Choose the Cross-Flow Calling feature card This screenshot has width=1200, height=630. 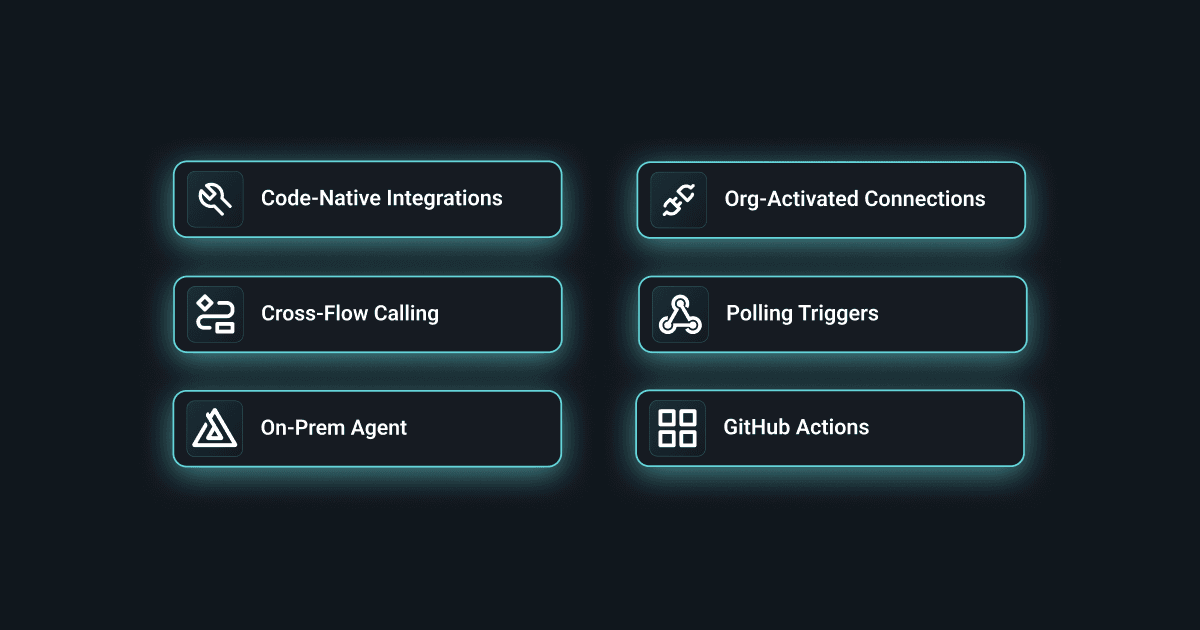pos(368,314)
